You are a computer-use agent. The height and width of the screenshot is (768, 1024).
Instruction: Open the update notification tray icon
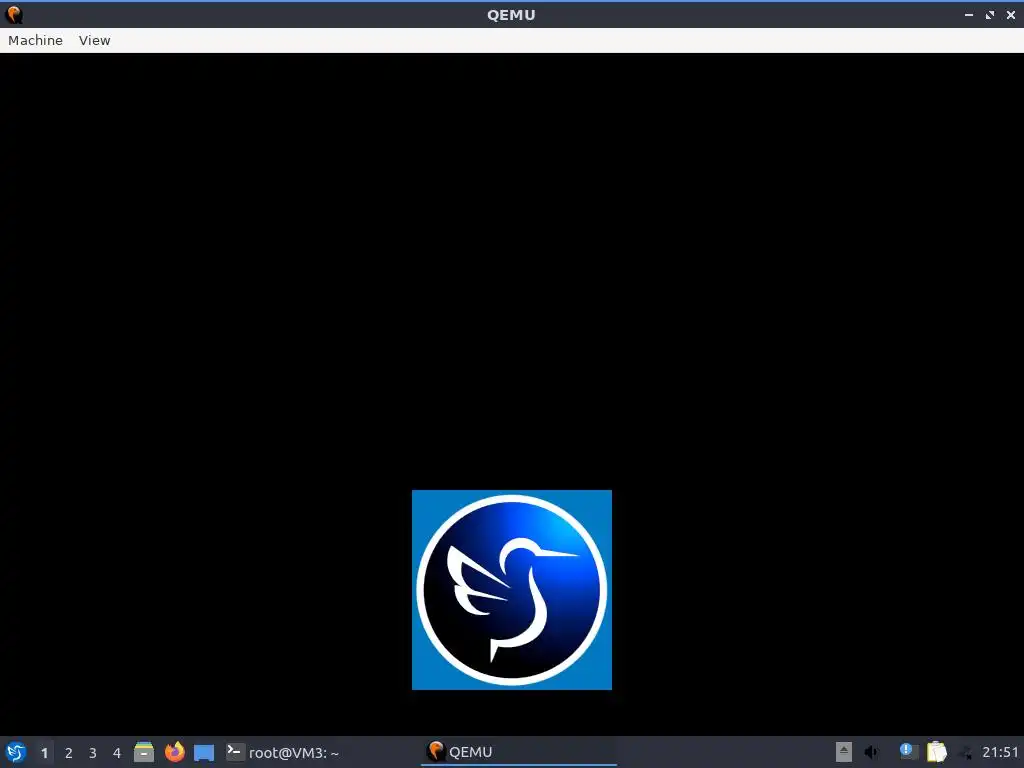tap(908, 752)
